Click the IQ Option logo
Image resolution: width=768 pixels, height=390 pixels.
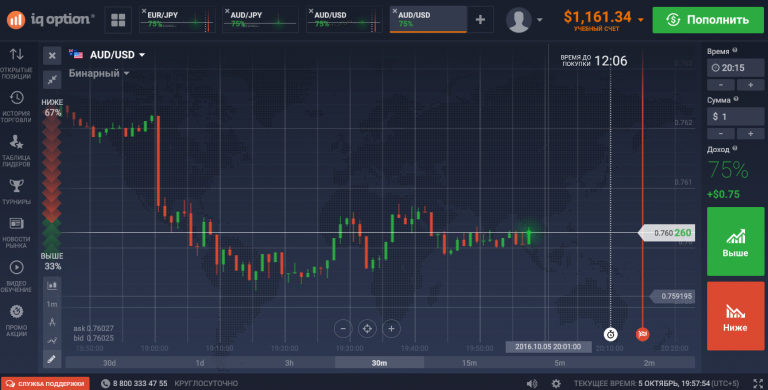coord(50,20)
